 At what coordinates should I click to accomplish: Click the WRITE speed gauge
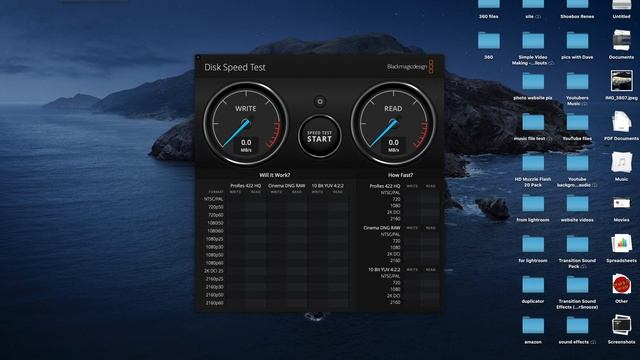click(x=245, y=123)
